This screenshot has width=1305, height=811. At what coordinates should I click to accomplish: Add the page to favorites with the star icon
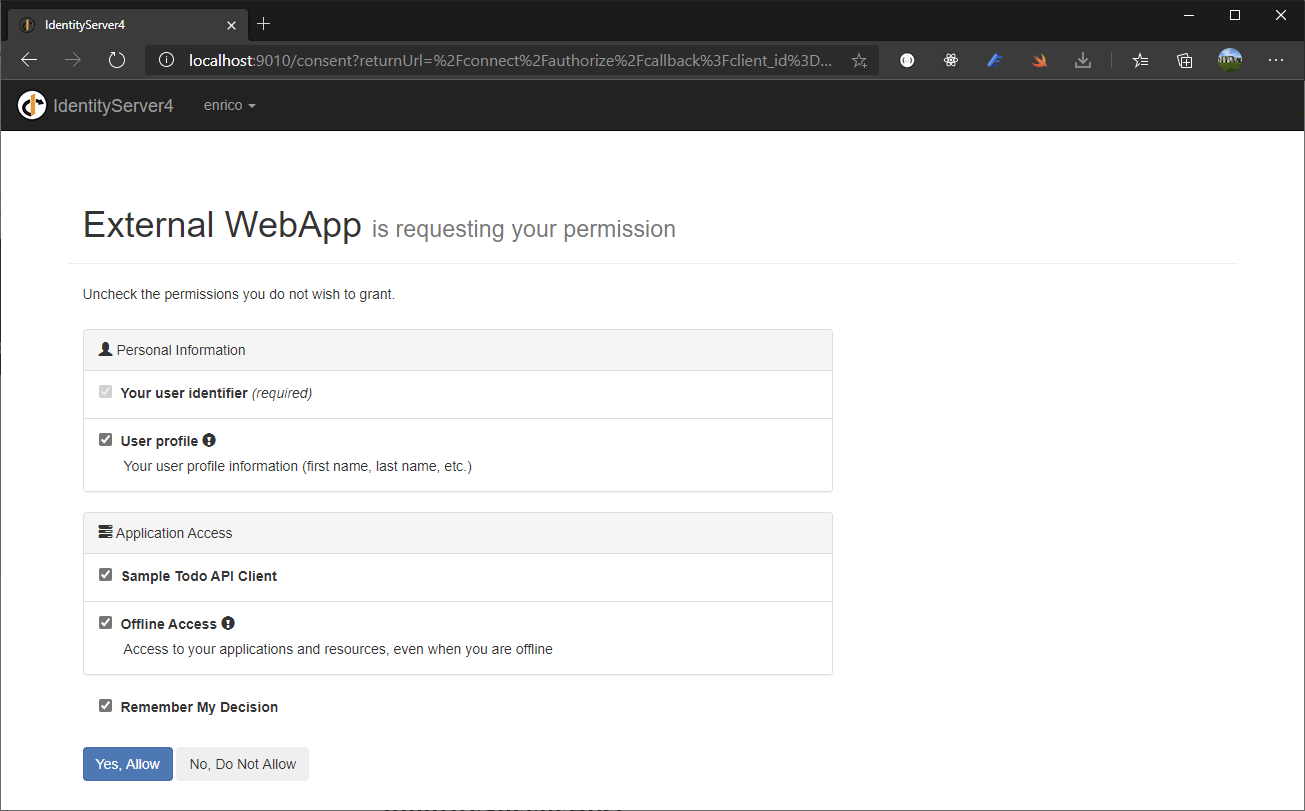click(x=859, y=60)
